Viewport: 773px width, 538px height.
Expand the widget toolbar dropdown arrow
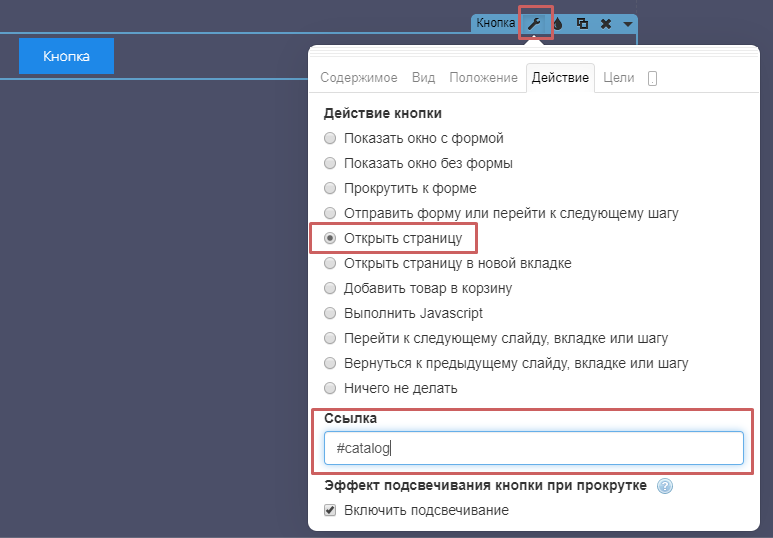627,23
